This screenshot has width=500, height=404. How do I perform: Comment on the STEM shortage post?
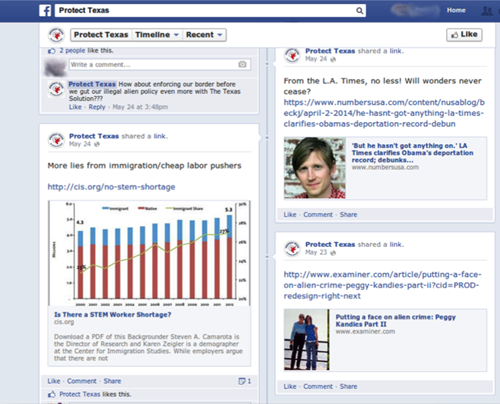(x=82, y=381)
